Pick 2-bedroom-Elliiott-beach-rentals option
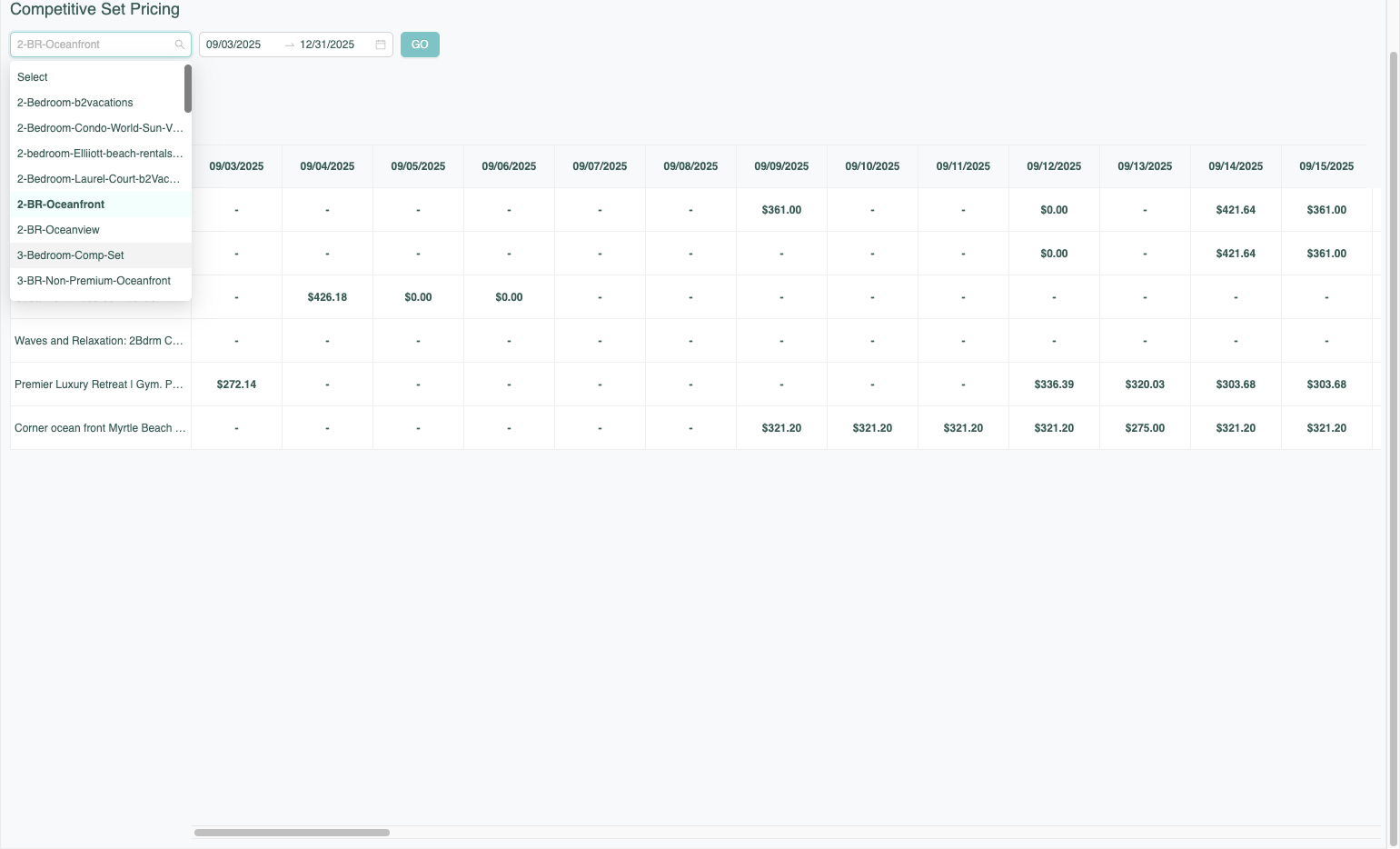 [x=97, y=154]
